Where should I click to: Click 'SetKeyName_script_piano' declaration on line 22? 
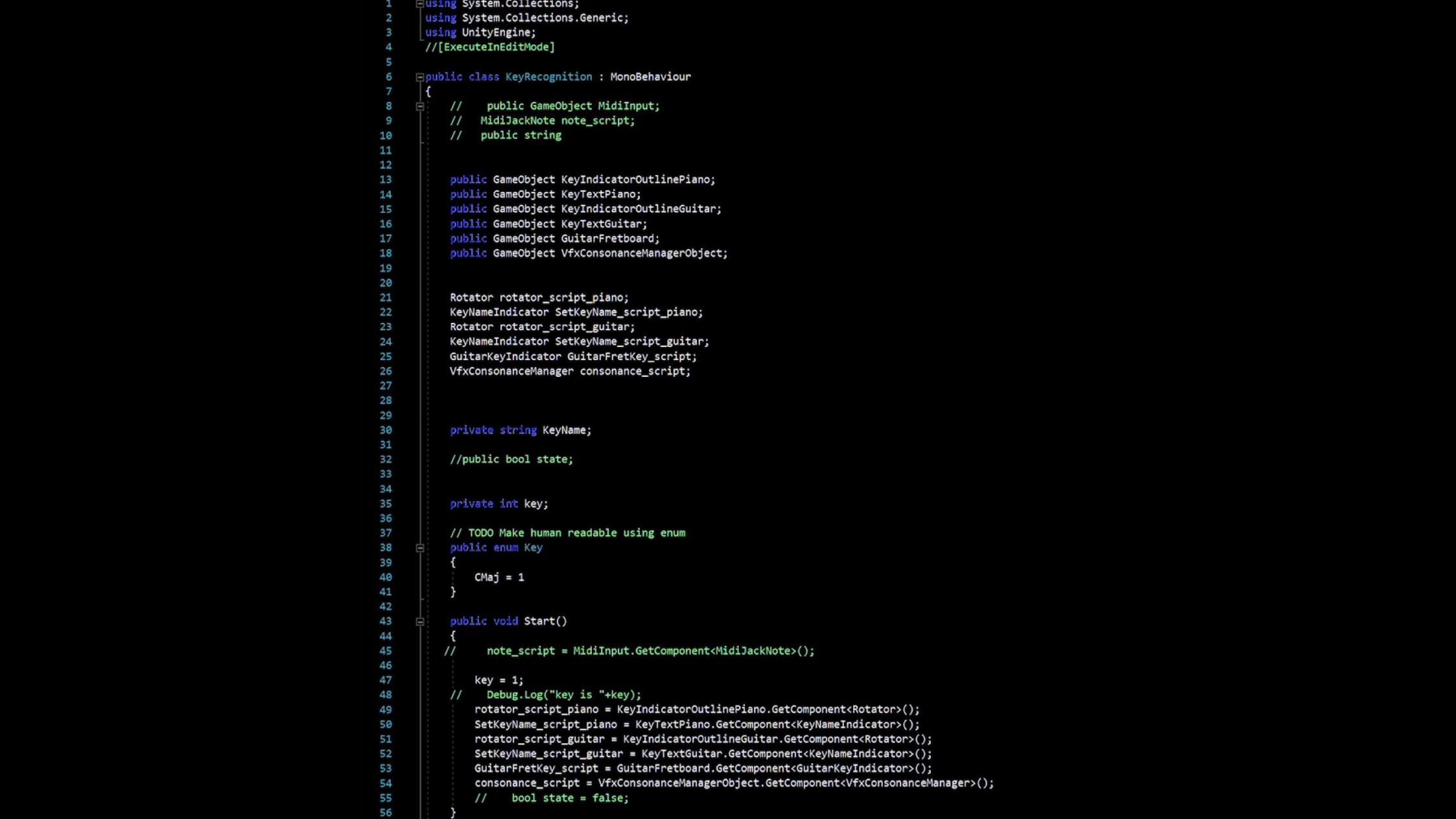point(626,313)
